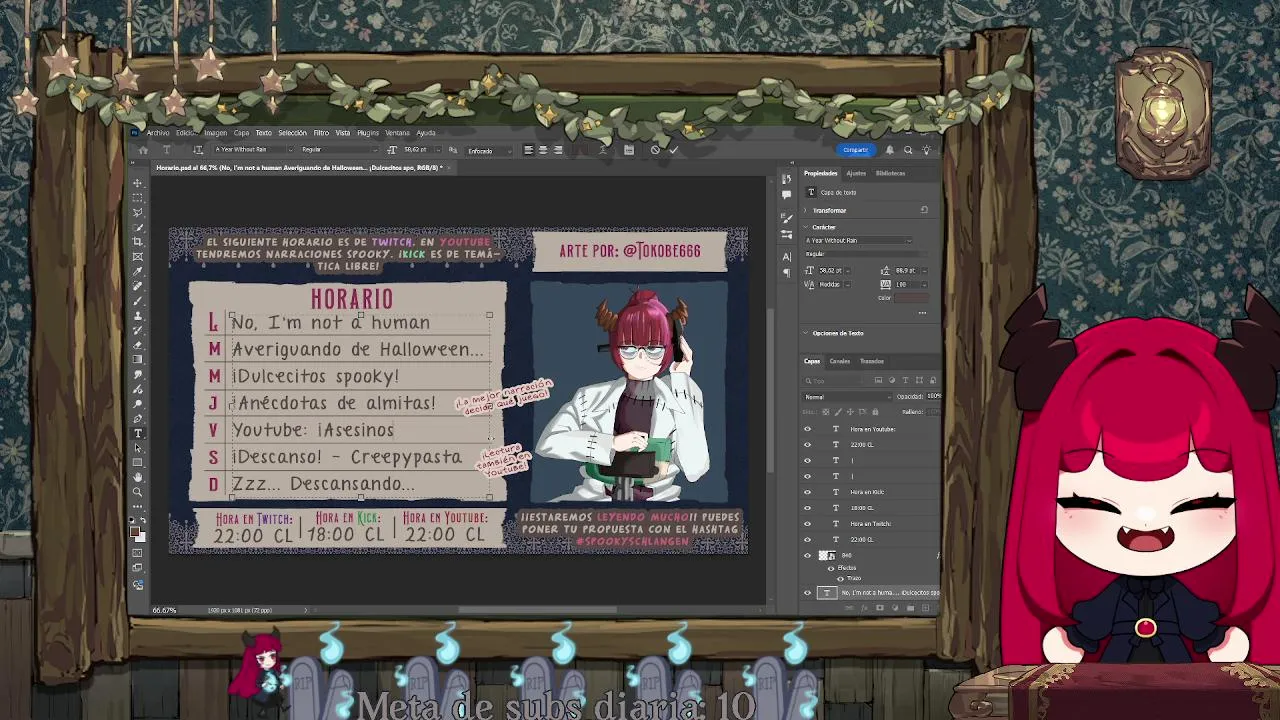Toggle visibility of Efectos
Image resolution: width=1280 pixels, height=720 pixels.
[x=831, y=568]
